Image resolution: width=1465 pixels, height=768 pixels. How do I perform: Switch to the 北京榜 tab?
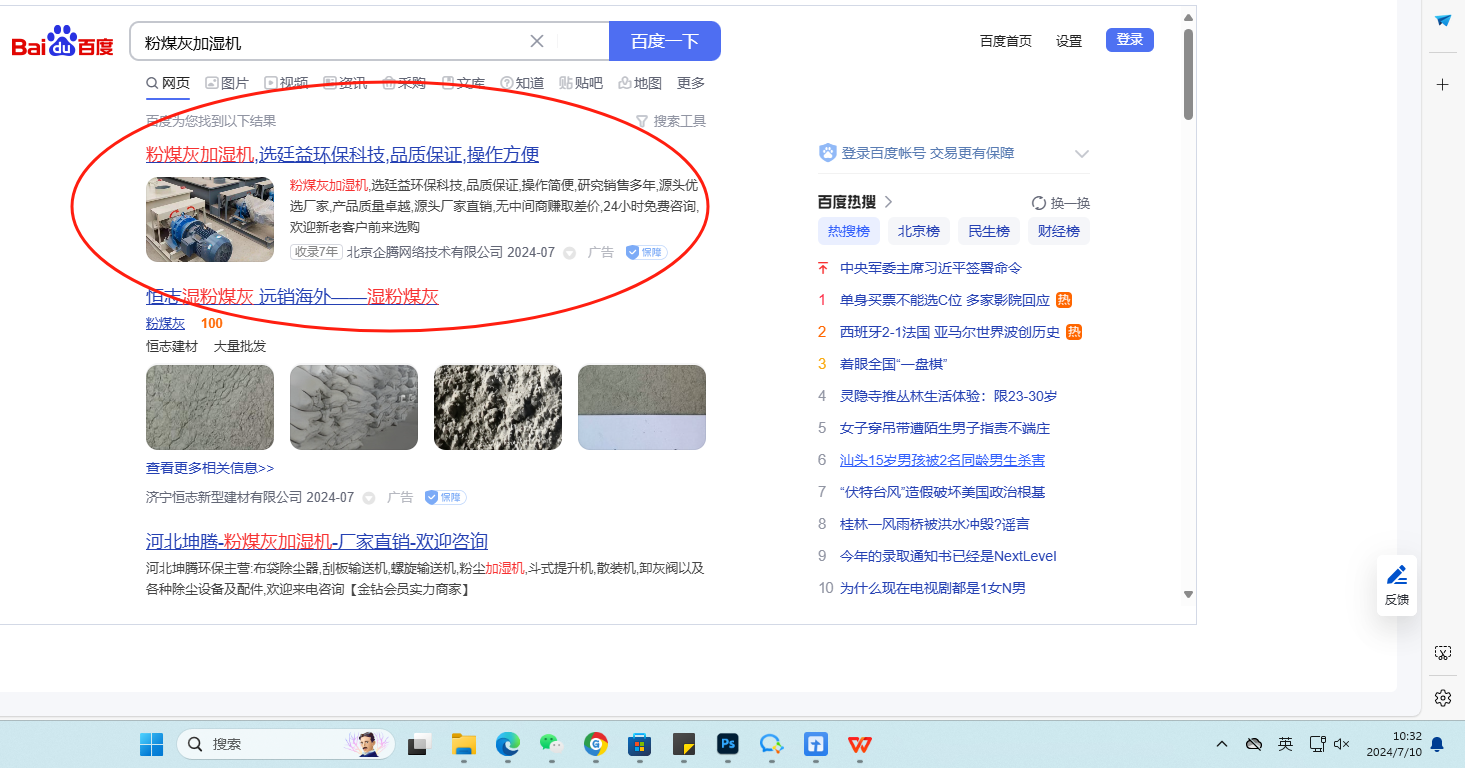pos(919,231)
